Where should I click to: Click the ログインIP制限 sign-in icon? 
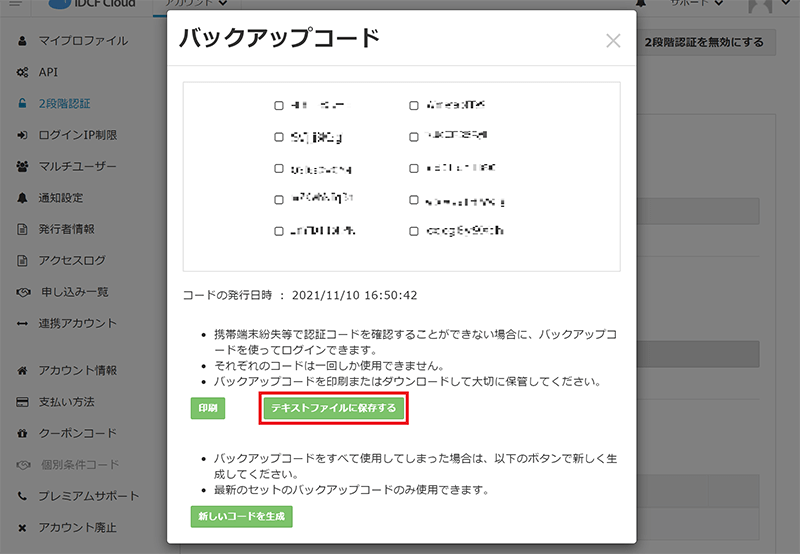22,135
